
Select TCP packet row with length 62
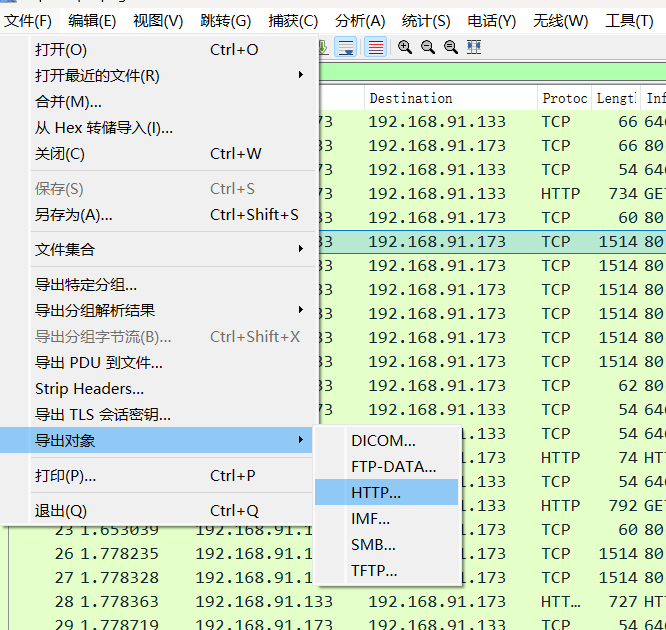(x=492, y=386)
